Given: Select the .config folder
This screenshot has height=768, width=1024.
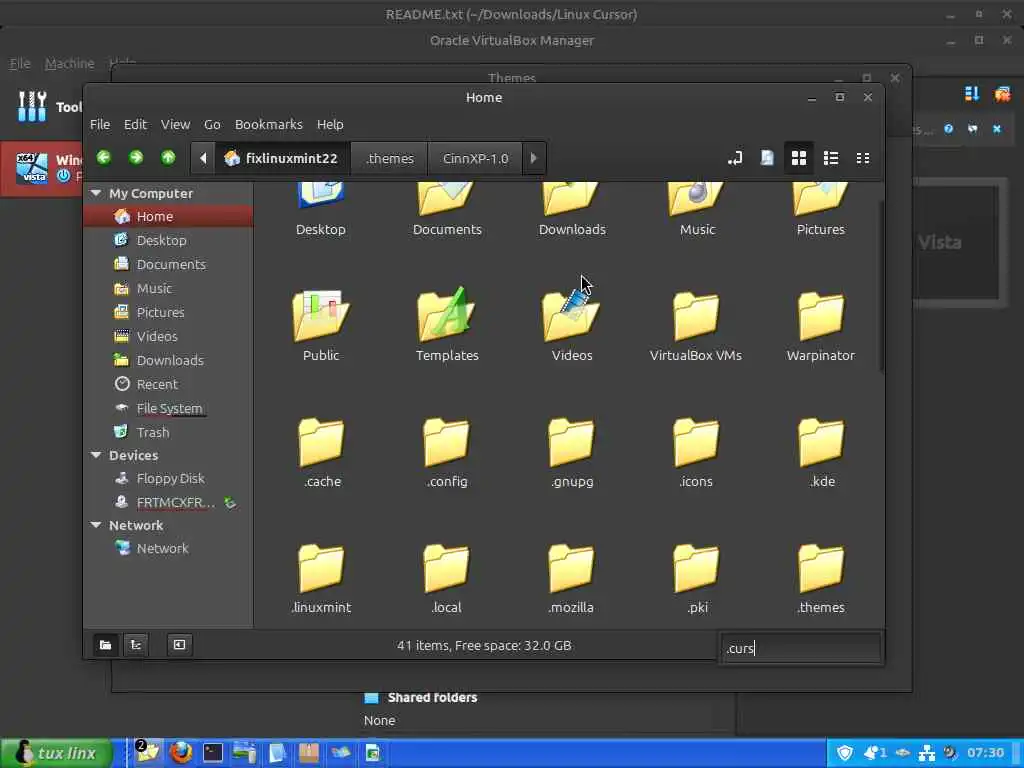Looking at the screenshot, I should [x=447, y=443].
